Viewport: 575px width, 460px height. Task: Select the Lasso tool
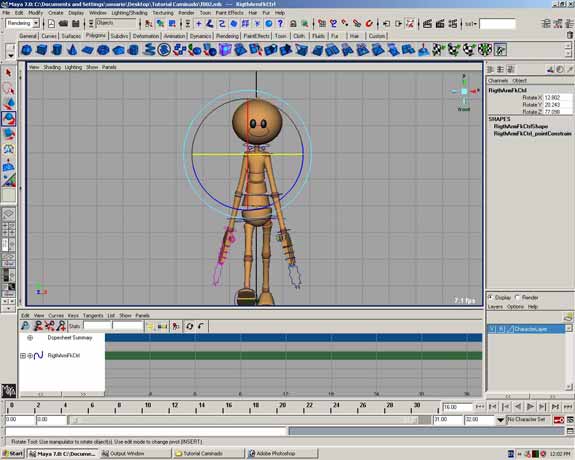8,88
